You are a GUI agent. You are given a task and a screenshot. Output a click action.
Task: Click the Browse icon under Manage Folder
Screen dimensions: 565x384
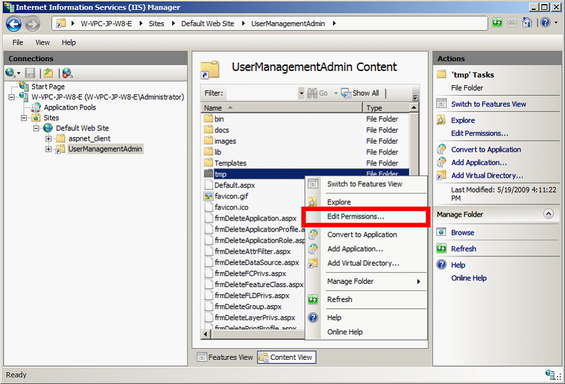point(441,232)
